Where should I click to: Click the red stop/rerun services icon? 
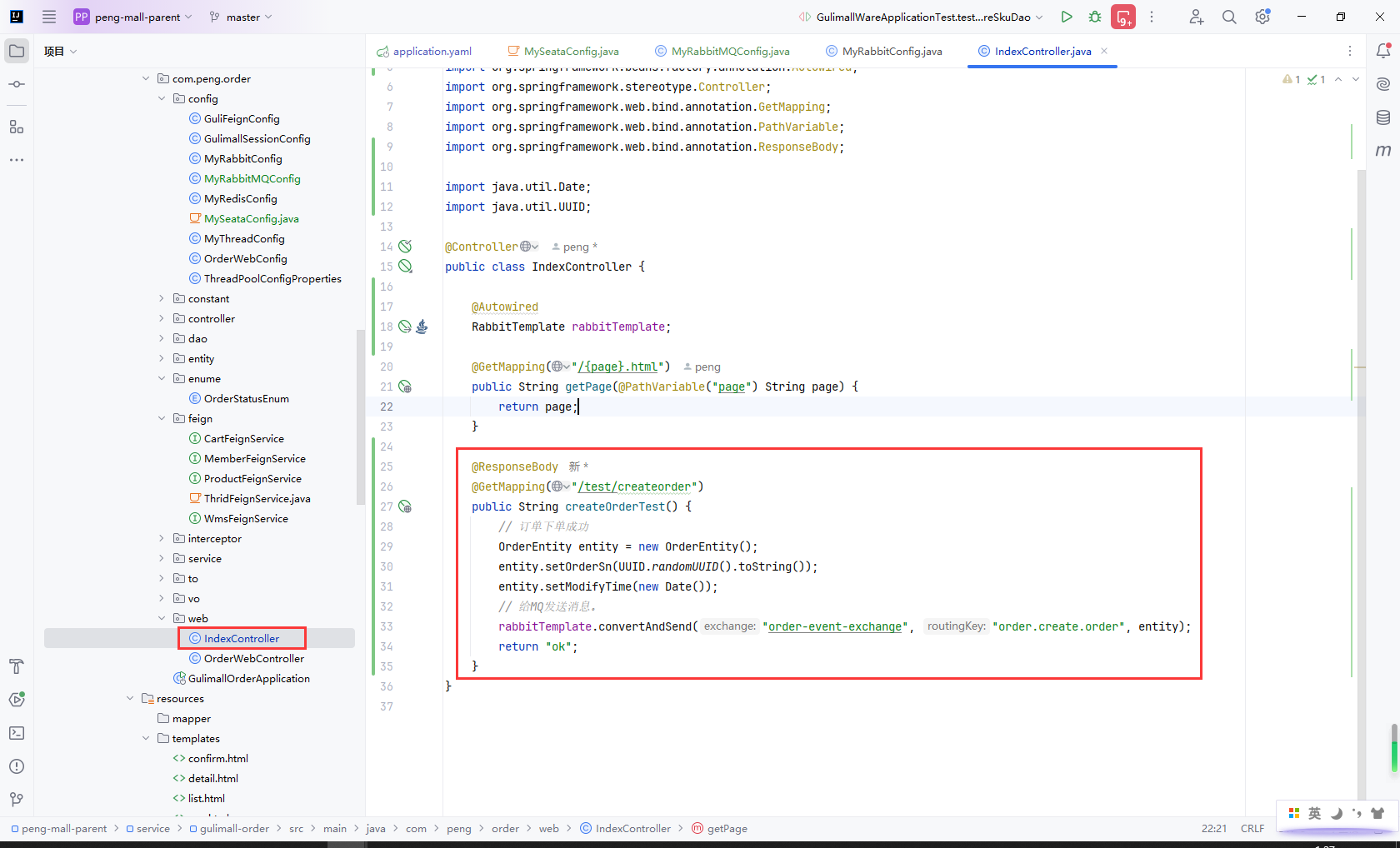[1123, 17]
